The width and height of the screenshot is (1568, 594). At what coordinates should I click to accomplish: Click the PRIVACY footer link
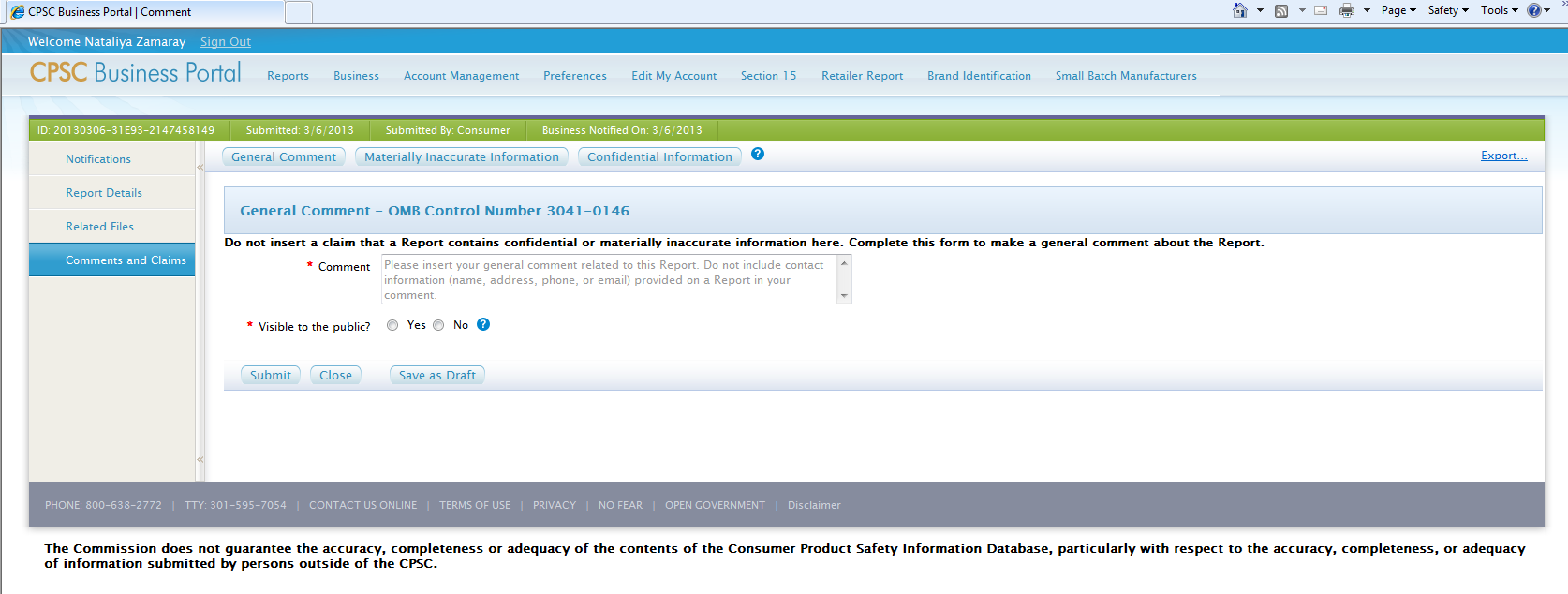pyautogui.click(x=555, y=505)
